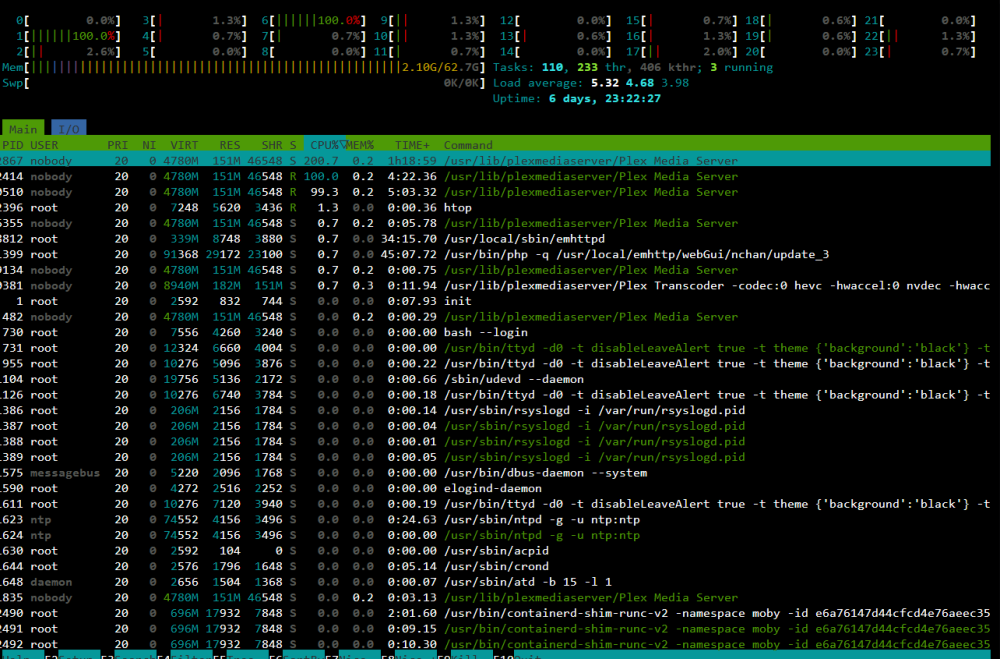Select the elogind-daemon process row
Image resolution: width=1000 pixels, height=659 pixels.
click(496, 488)
